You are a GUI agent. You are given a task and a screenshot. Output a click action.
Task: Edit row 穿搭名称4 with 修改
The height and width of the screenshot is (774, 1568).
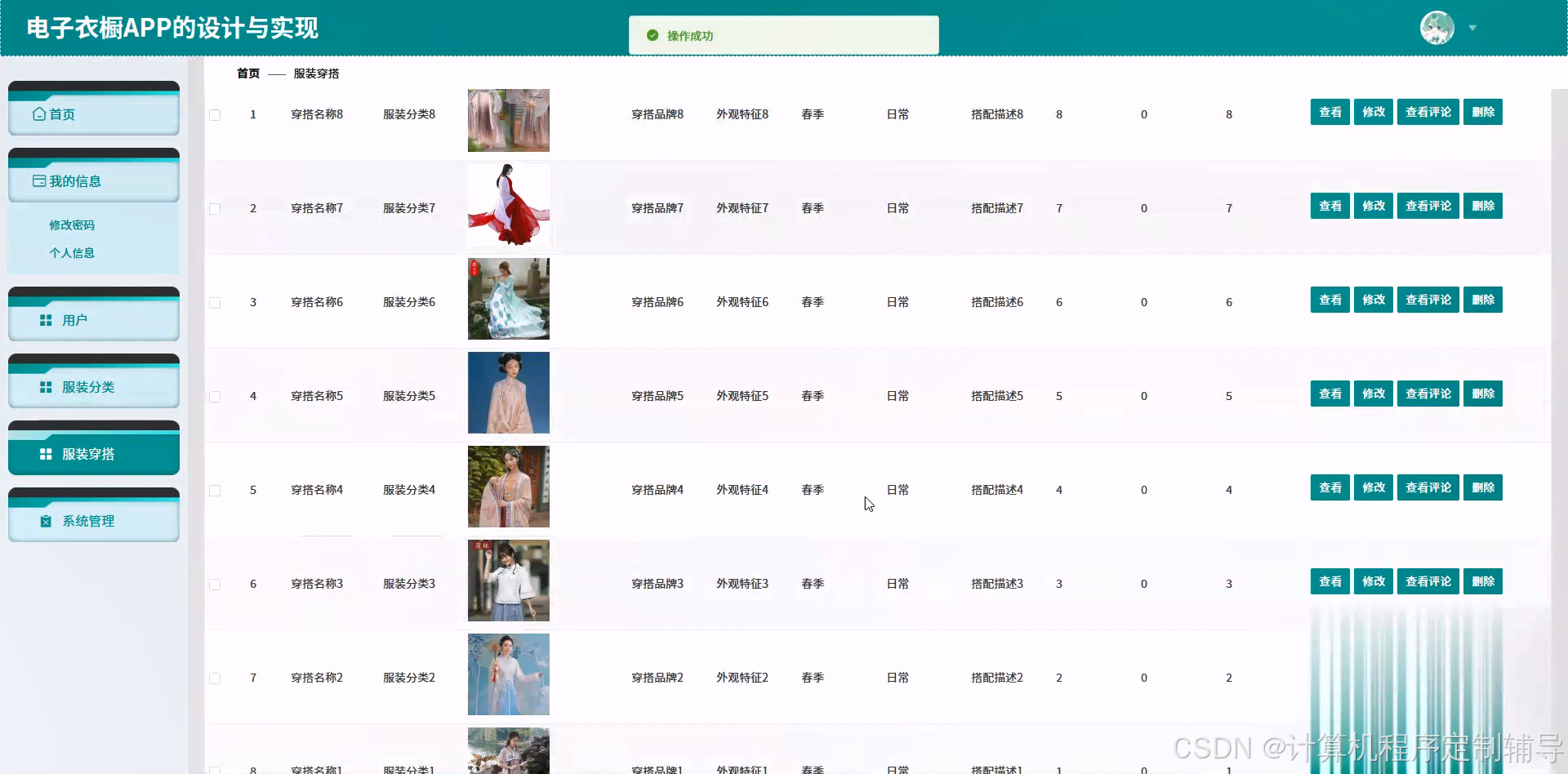(x=1374, y=487)
